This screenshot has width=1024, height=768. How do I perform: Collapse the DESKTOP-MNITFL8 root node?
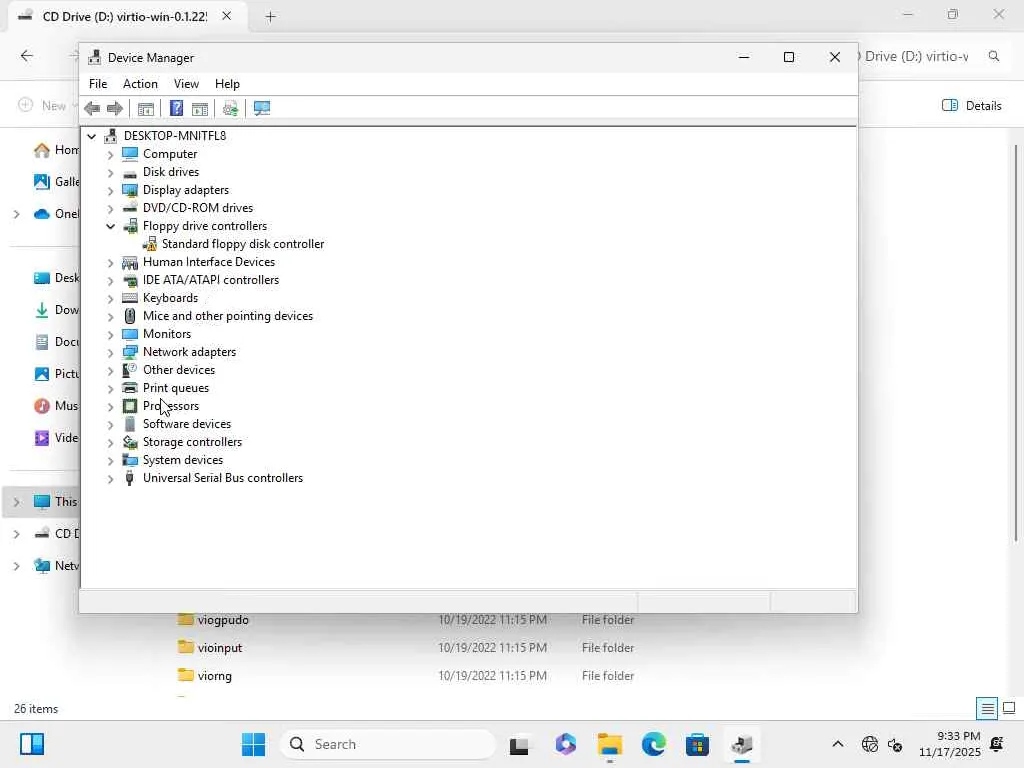click(x=91, y=136)
